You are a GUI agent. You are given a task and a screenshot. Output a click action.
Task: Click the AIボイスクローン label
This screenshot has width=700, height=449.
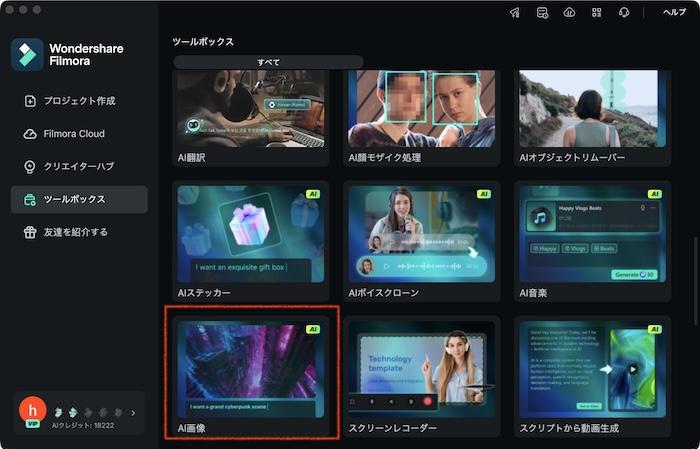point(383,293)
